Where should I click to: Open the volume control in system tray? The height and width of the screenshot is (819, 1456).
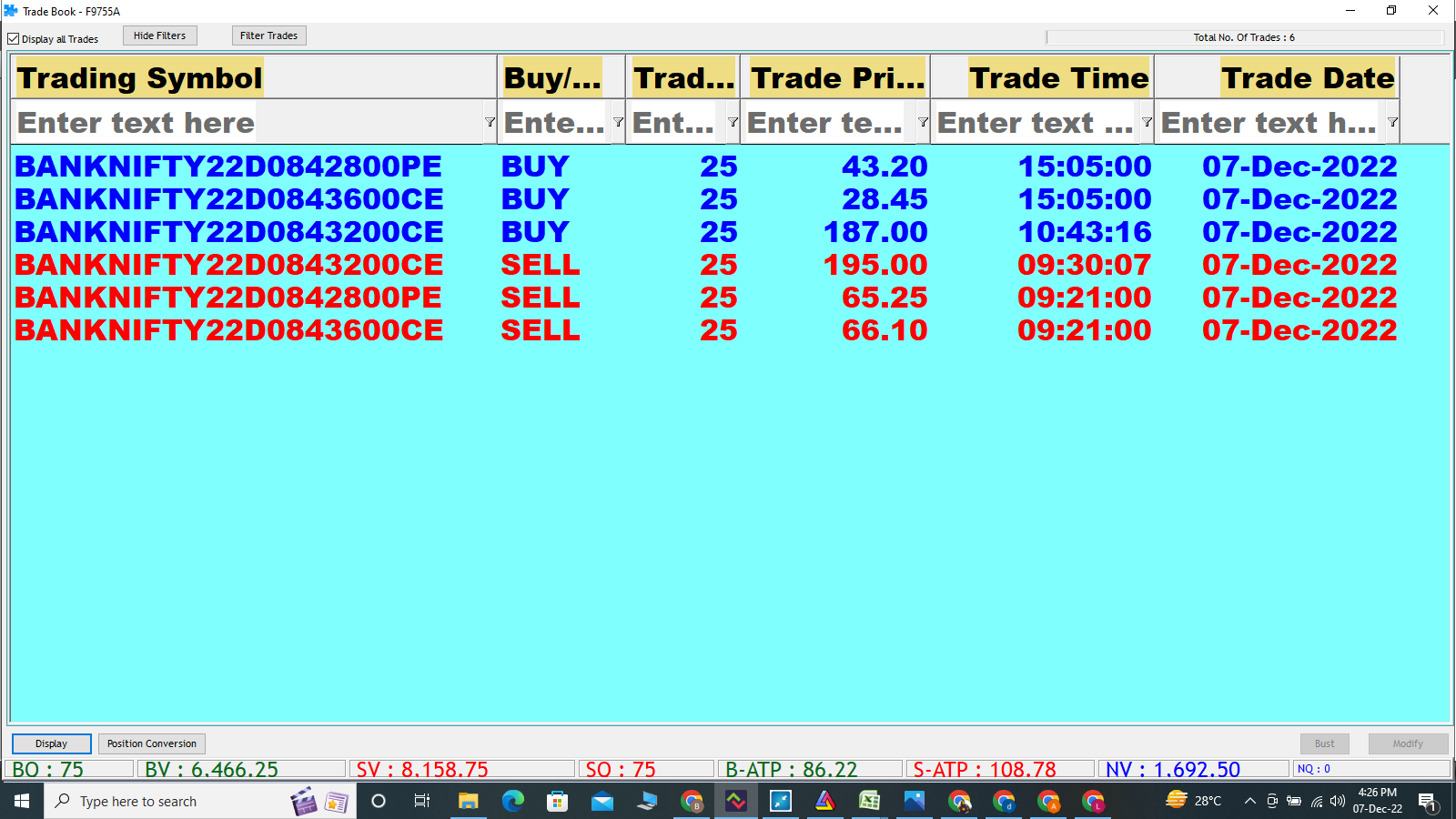pos(1337,801)
